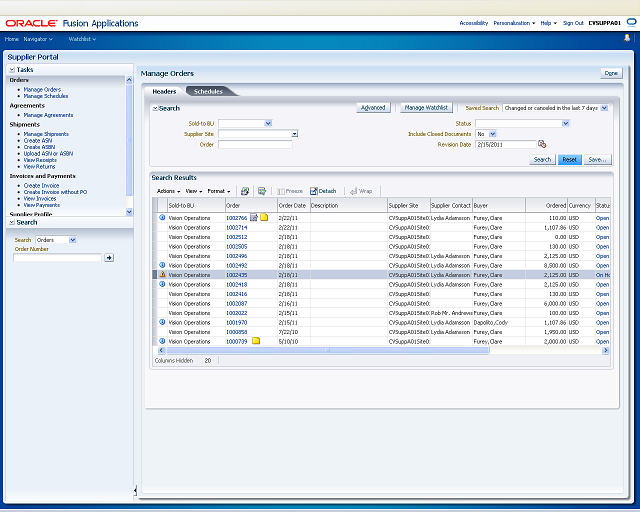Click the Freeze column toolbar item
Viewport: 640px width, 512px height.
290,191
